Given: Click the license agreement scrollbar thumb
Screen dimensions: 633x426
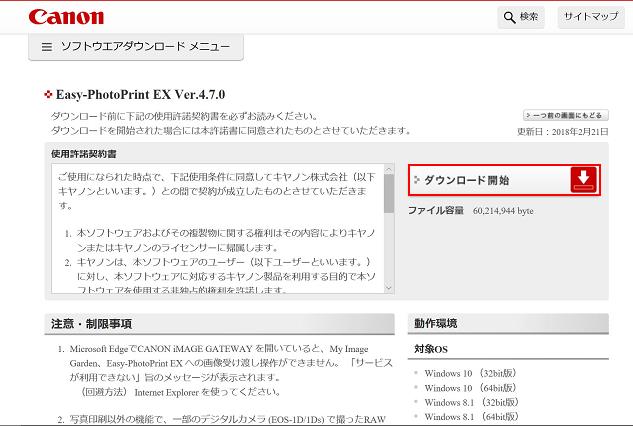Looking at the screenshot, I should pos(389,193).
